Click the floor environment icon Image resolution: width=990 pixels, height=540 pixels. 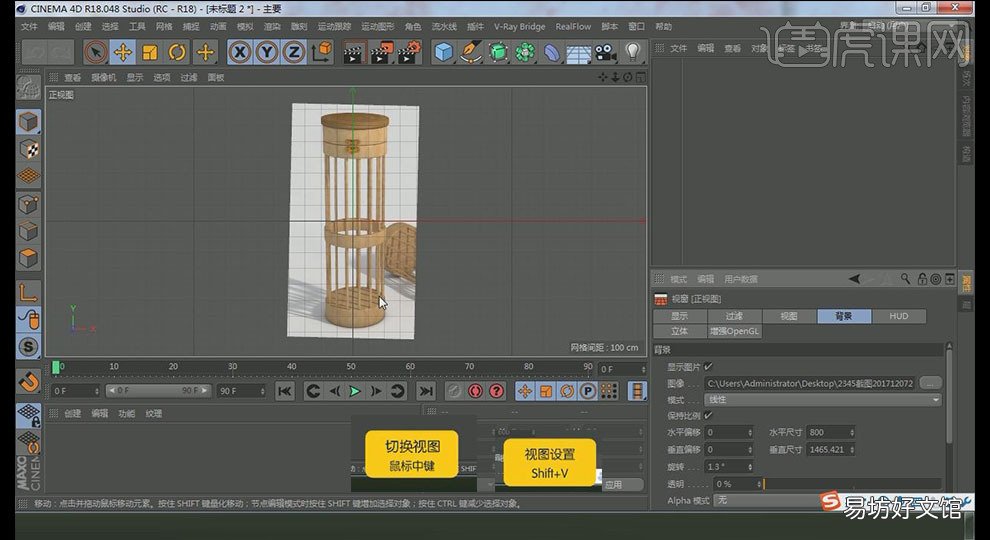point(578,53)
